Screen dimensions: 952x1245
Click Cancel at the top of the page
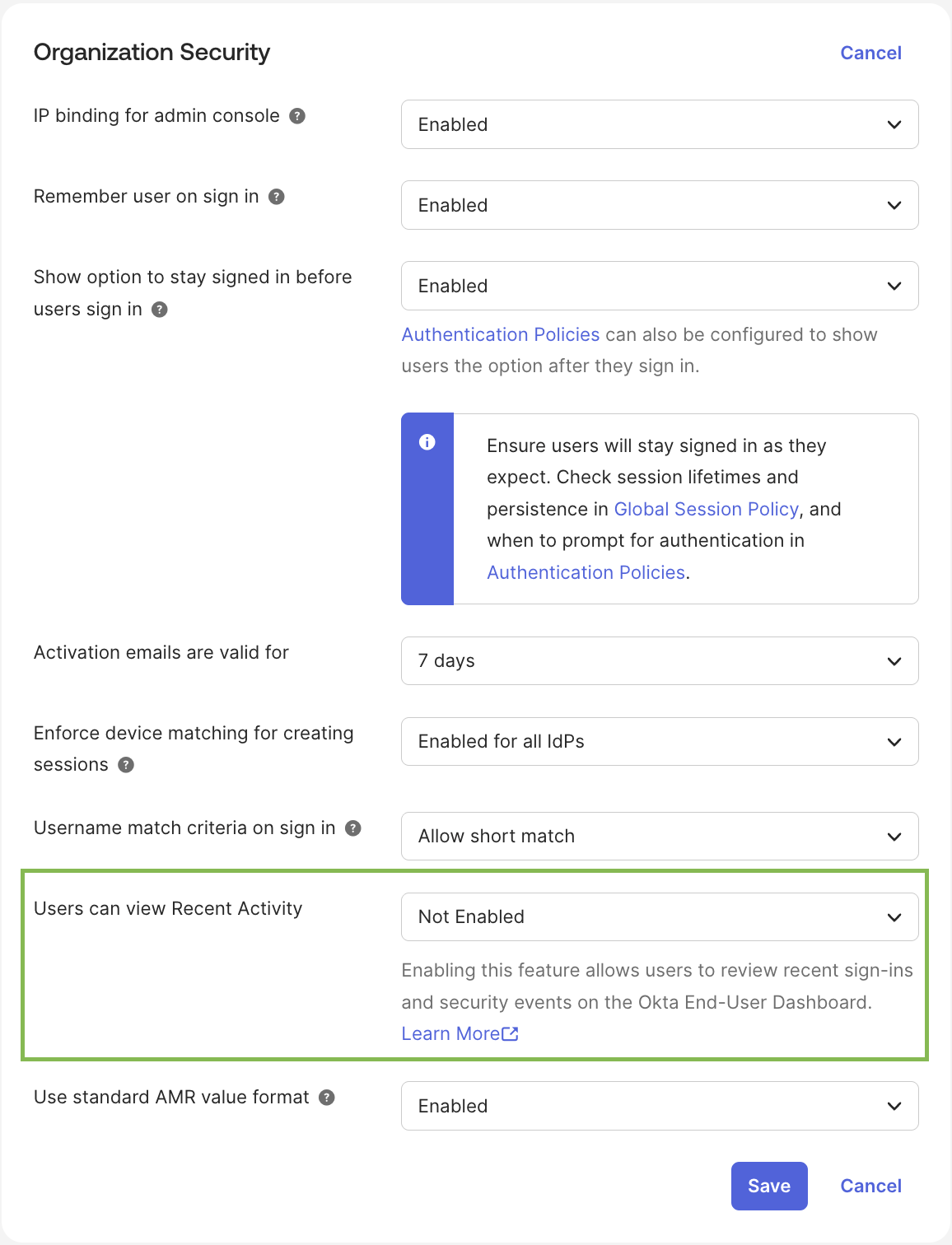(870, 53)
